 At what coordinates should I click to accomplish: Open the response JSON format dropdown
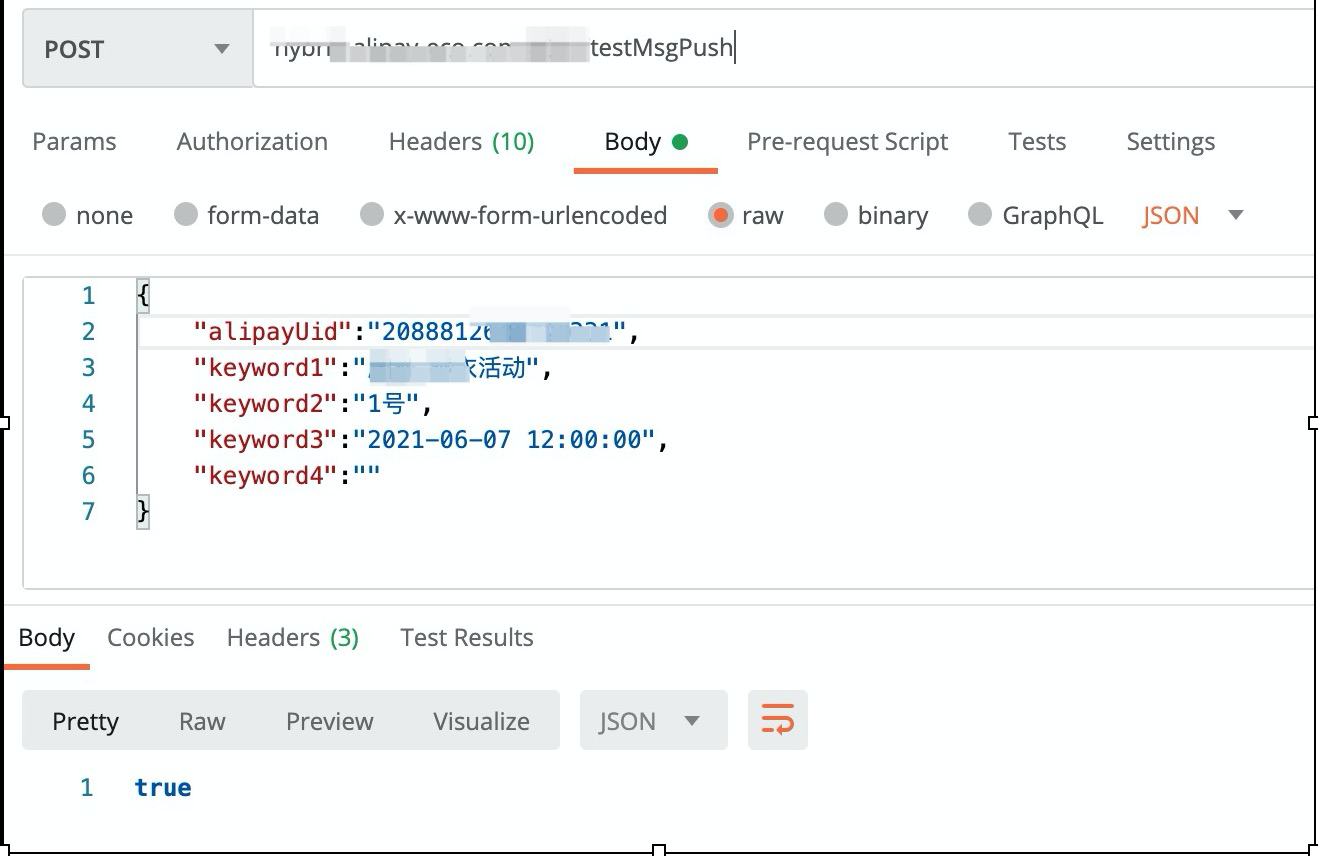click(x=652, y=721)
